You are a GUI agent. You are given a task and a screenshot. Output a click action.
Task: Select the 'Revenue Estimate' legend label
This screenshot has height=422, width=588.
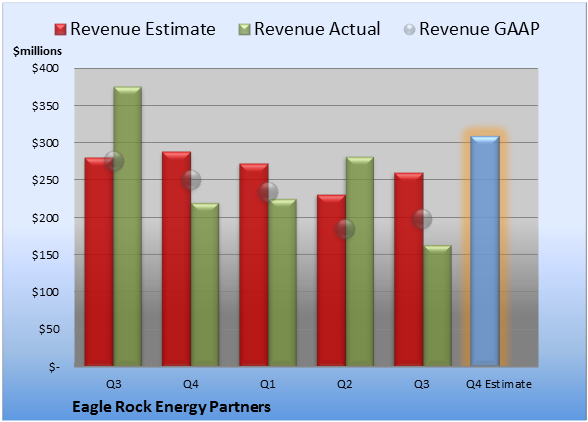[143, 29]
